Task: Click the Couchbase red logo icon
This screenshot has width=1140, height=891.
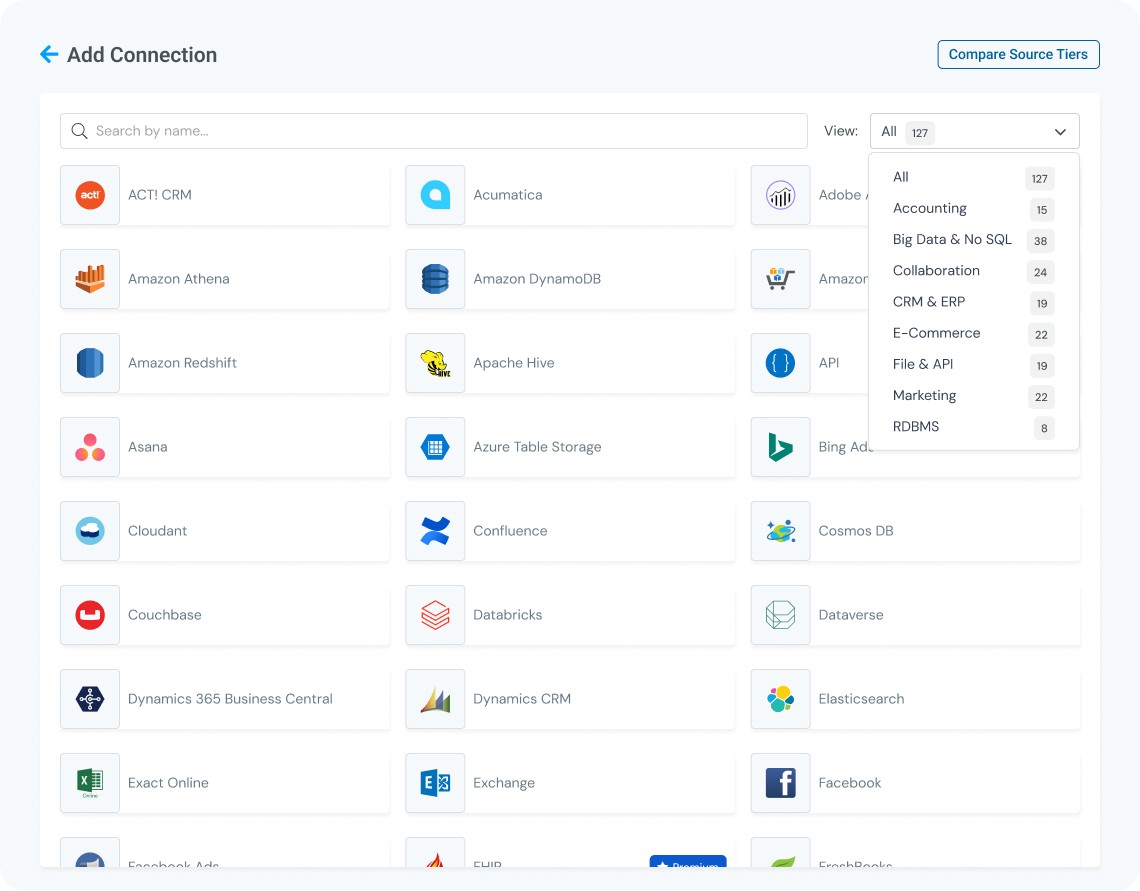Action: click(x=90, y=615)
